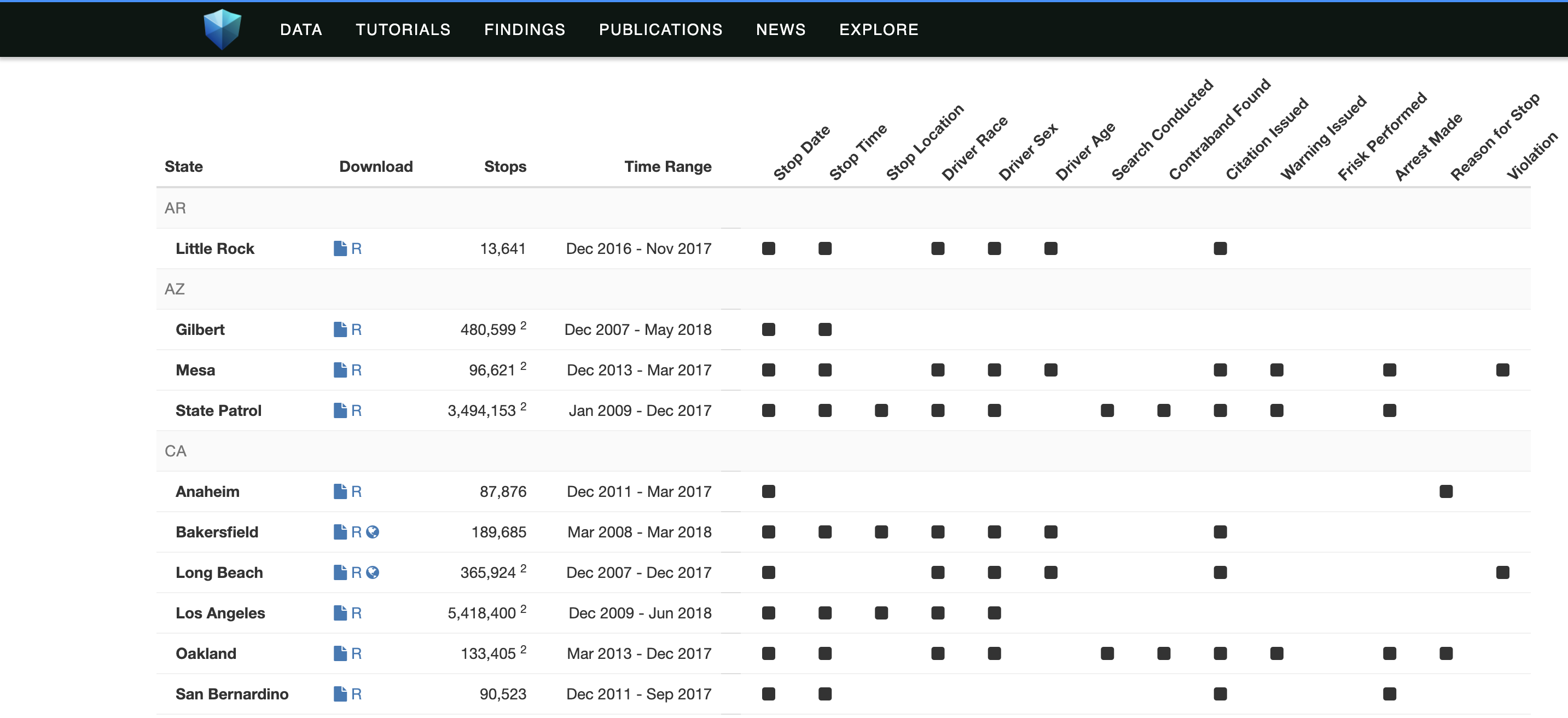Download San Bernardino R data

[356, 693]
